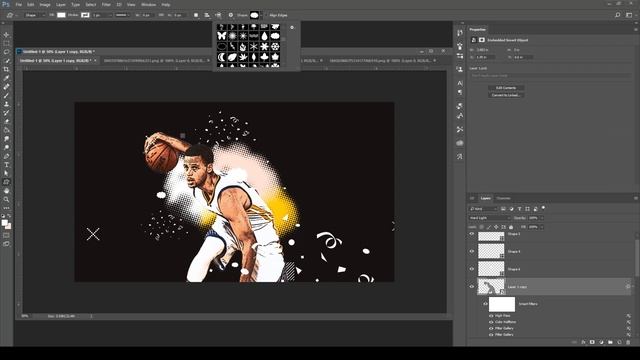Switch to the Channels tab

503,198
